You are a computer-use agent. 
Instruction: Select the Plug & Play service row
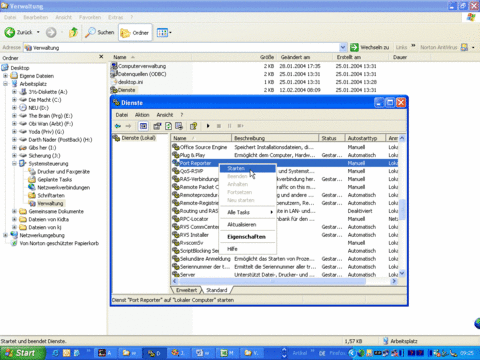284,155
